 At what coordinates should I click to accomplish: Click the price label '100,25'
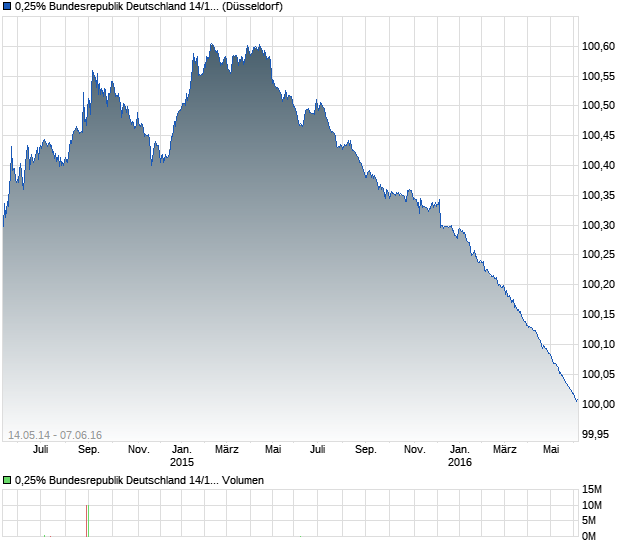click(x=598, y=254)
